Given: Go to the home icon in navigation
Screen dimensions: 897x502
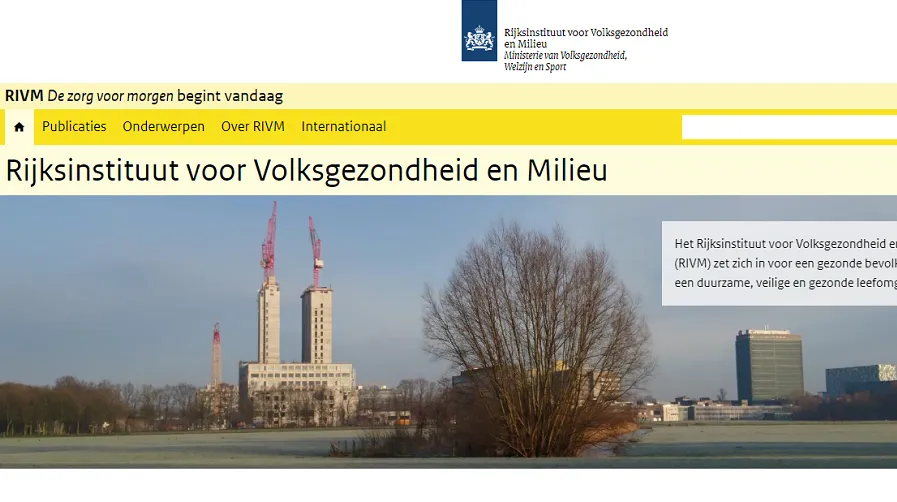Looking at the screenshot, I should tap(19, 127).
